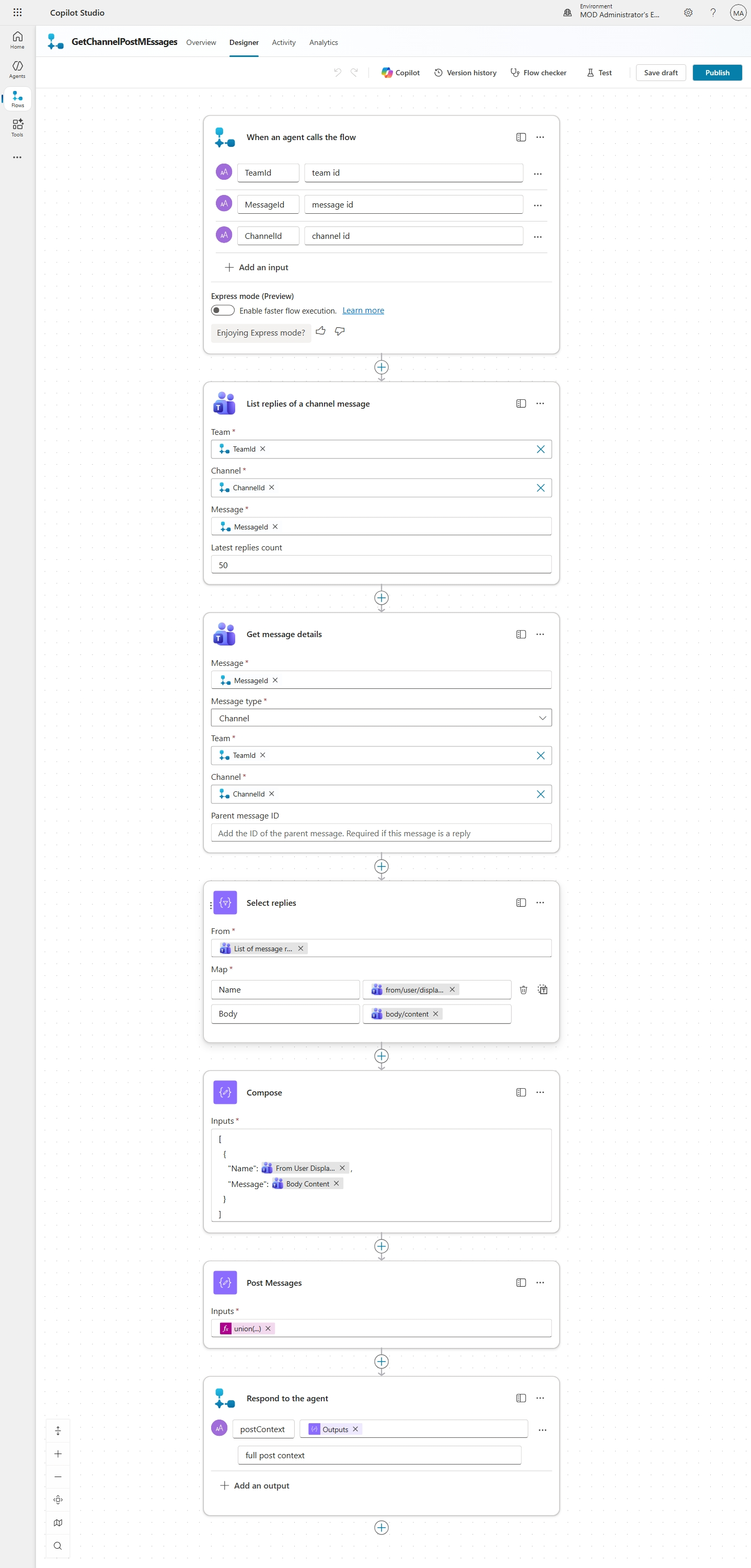Remove Body Content token in Compose
This screenshot has height=1568, width=751.
pyautogui.click(x=336, y=1183)
